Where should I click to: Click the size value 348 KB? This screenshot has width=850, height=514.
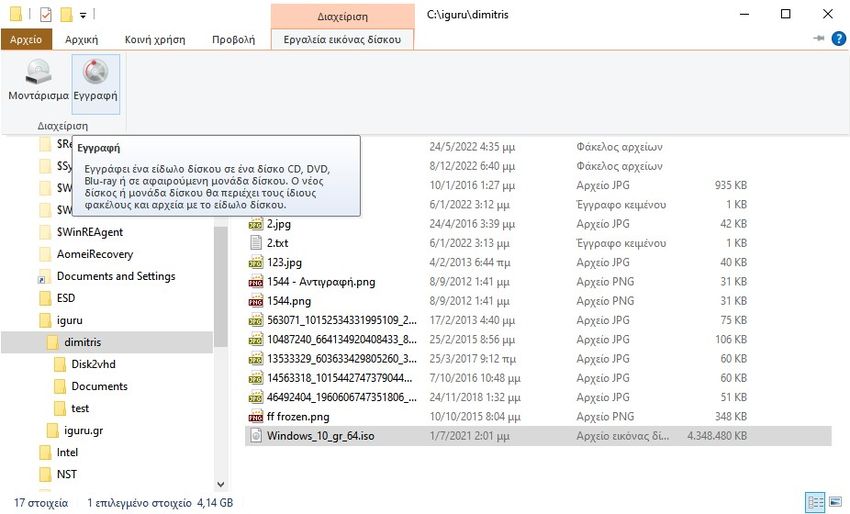(731, 417)
